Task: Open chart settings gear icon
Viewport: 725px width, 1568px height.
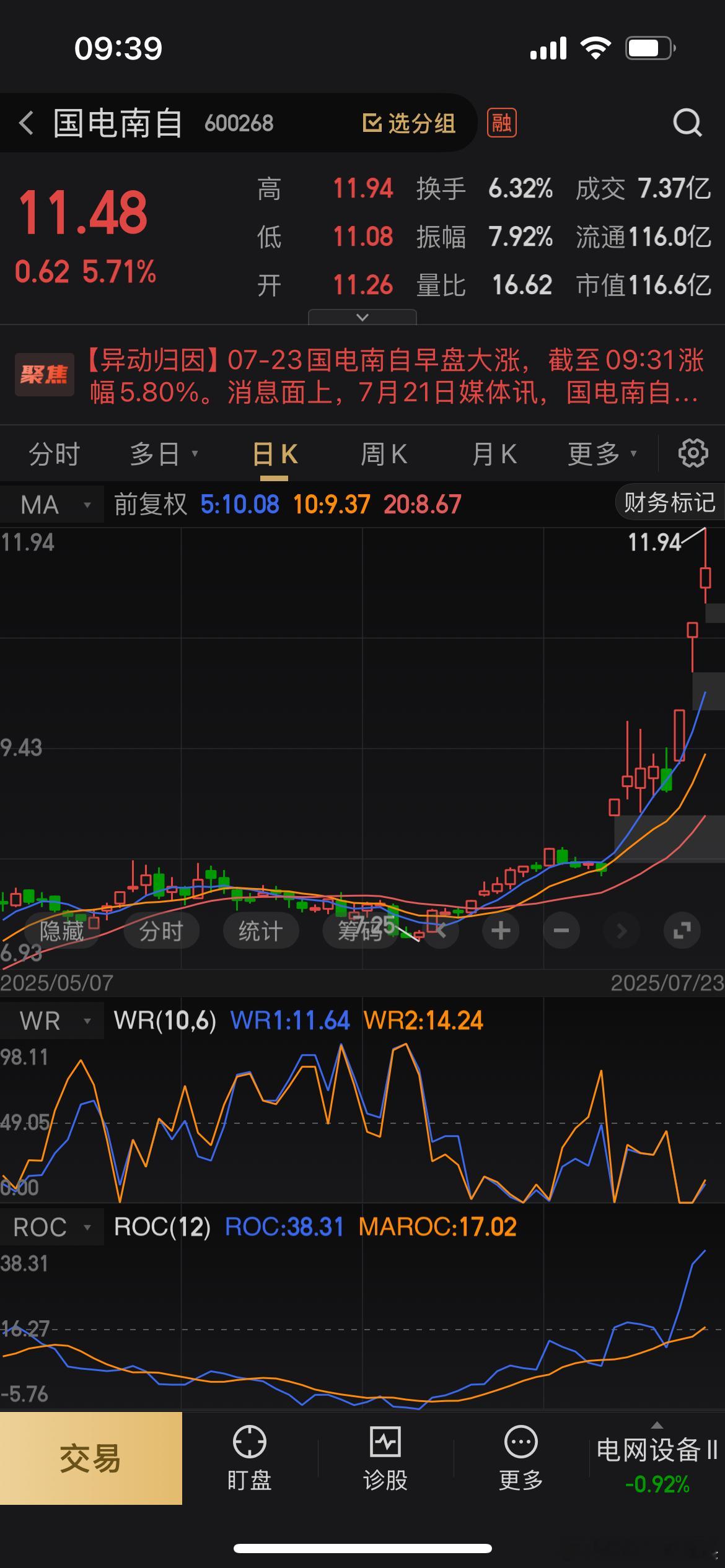Action: coord(693,453)
